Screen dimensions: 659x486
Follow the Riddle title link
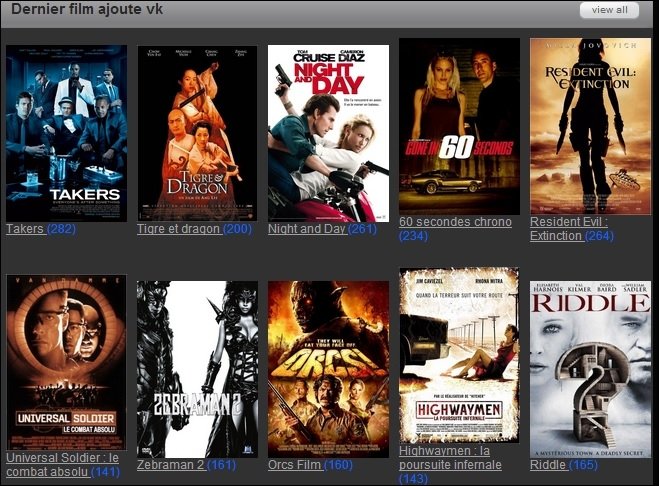tap(548, 465)
